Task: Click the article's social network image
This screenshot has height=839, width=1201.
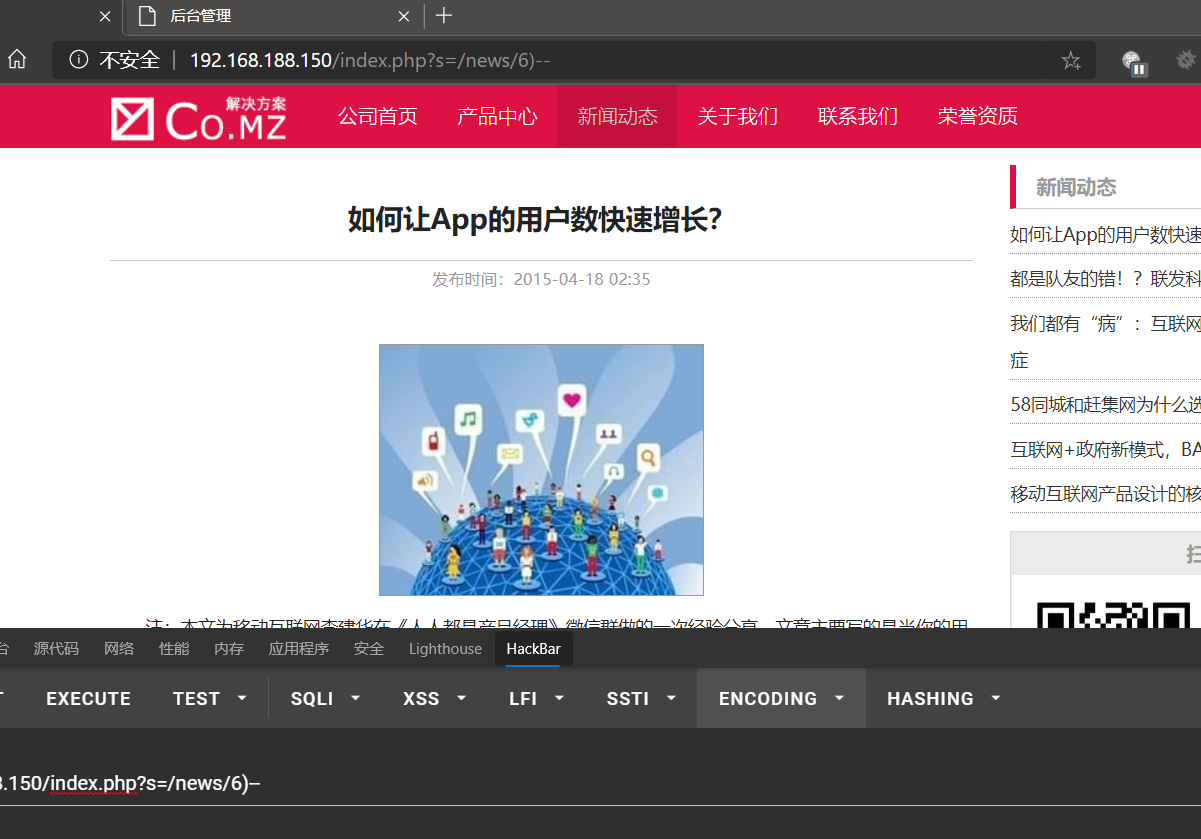Action: (x=541, y=470)
